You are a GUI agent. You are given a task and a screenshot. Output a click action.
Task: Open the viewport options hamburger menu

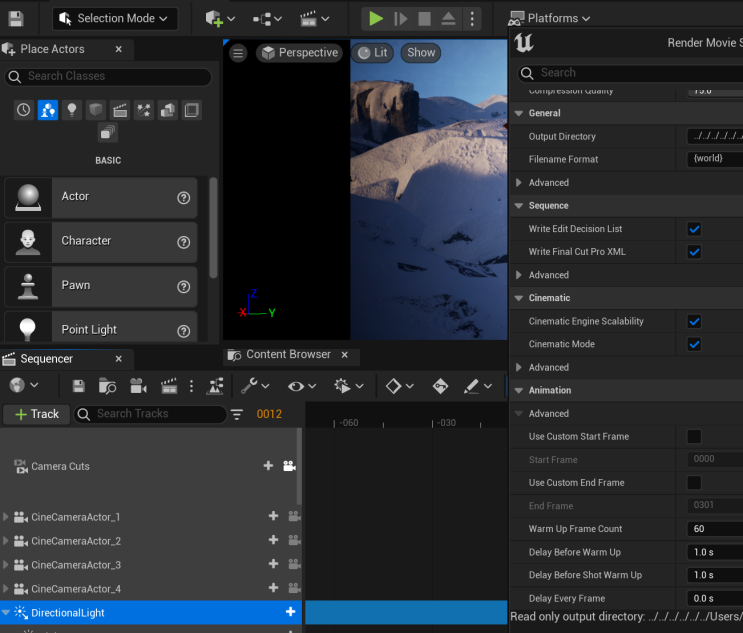(x=238, y=53)
